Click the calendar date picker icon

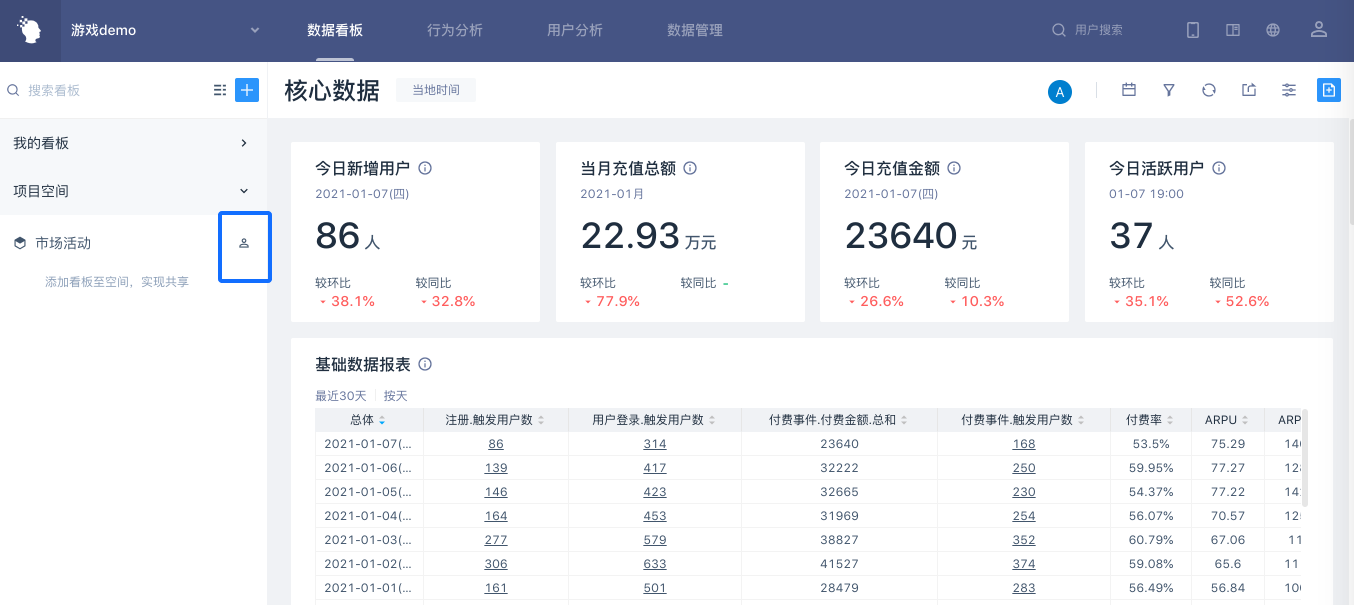click(x=1129, y=90)
